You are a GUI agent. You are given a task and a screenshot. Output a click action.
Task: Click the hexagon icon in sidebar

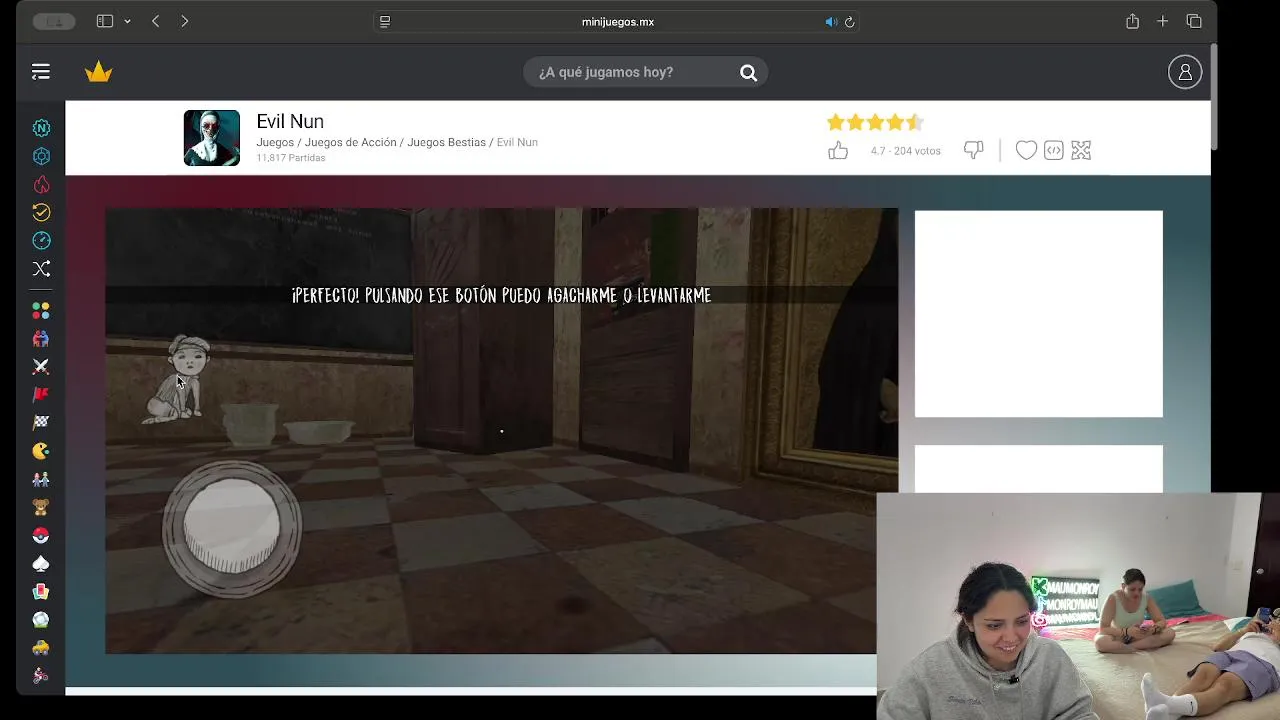[x=41, y=156]
